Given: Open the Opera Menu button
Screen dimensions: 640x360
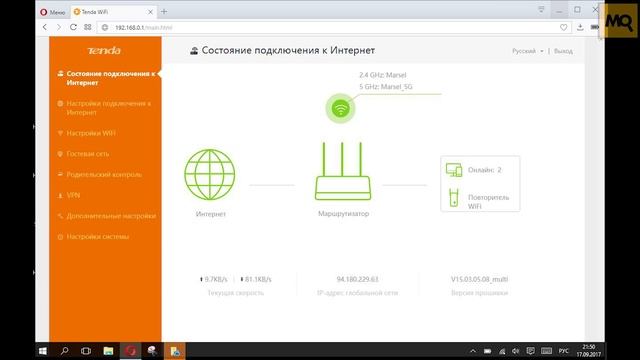Looking at the screenshot, I should 53,12.
